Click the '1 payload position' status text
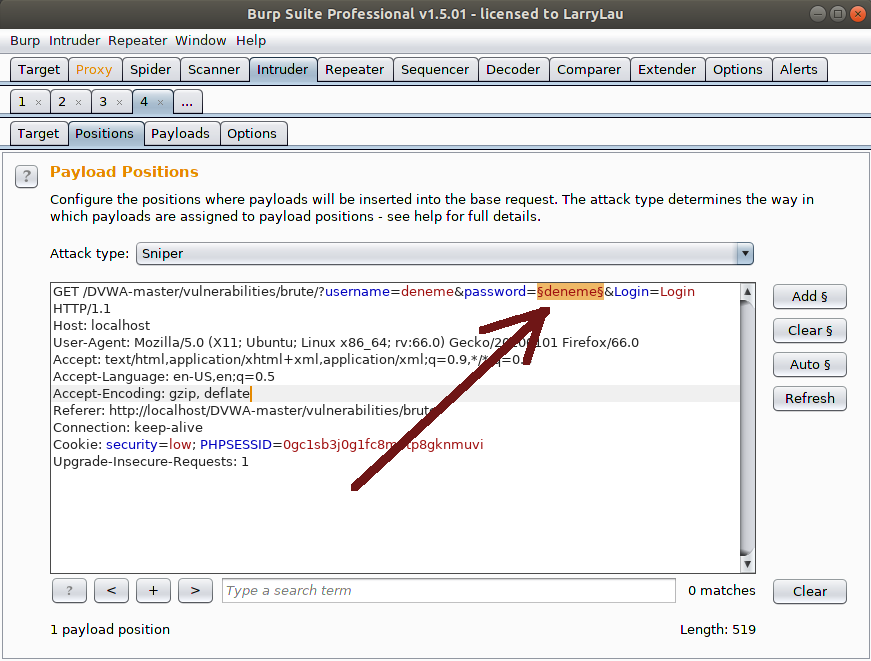 point(110,629)
